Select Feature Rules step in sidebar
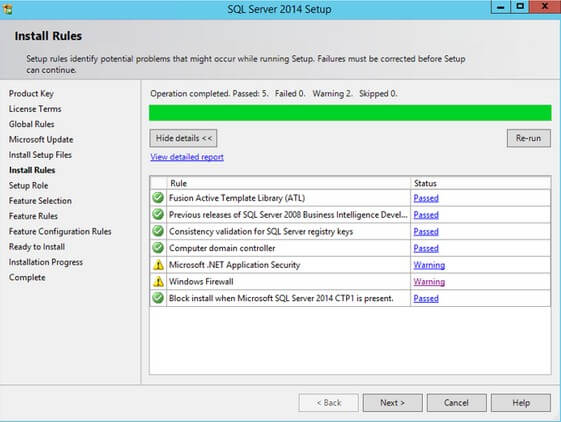Image resolution: width=561 pixels, height=422 pixels. [33, 216]
